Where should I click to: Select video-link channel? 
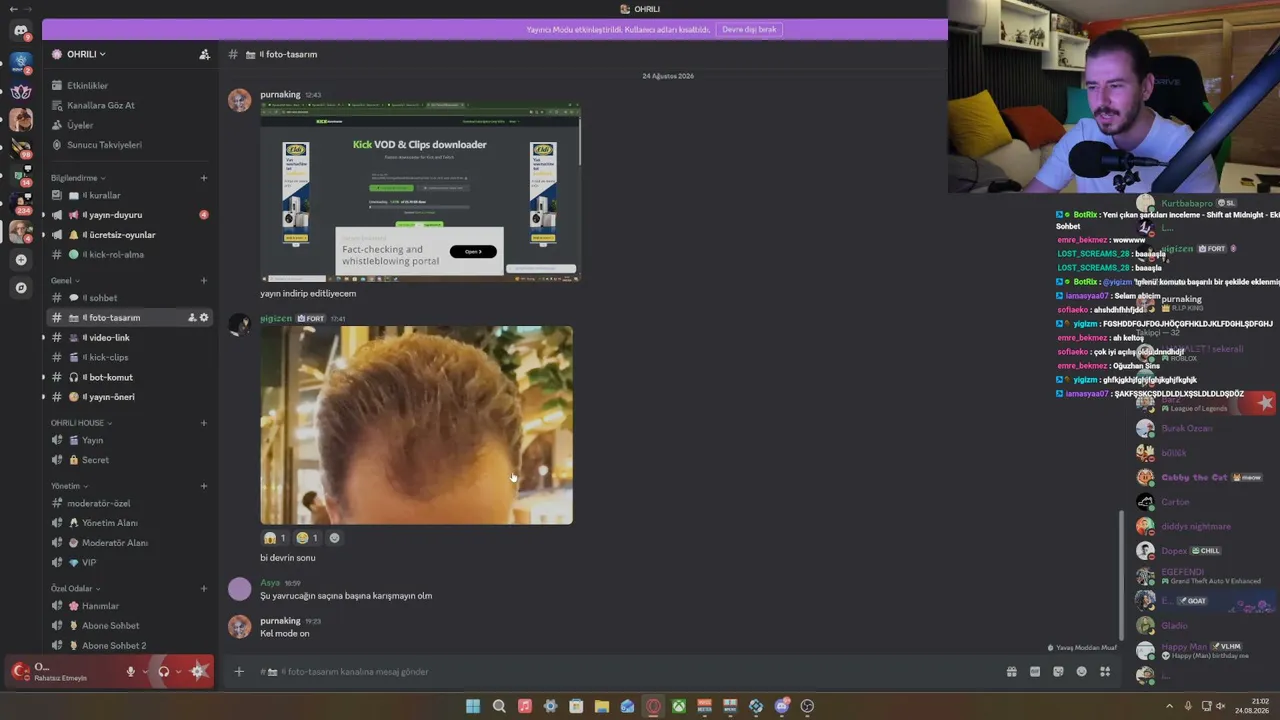pyautogui.click(x=129, y=338)
